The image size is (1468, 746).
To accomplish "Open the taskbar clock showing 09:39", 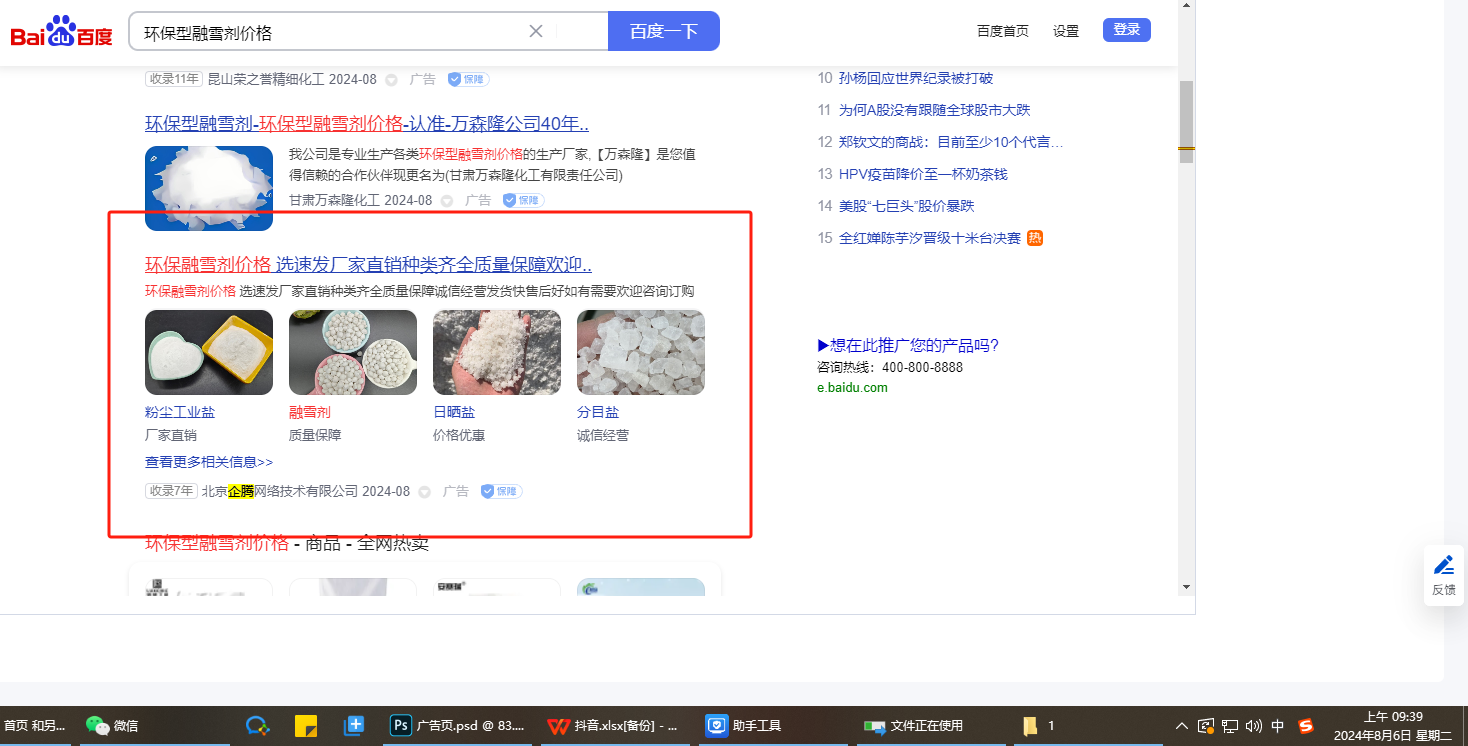I will tap(1393, 726).
